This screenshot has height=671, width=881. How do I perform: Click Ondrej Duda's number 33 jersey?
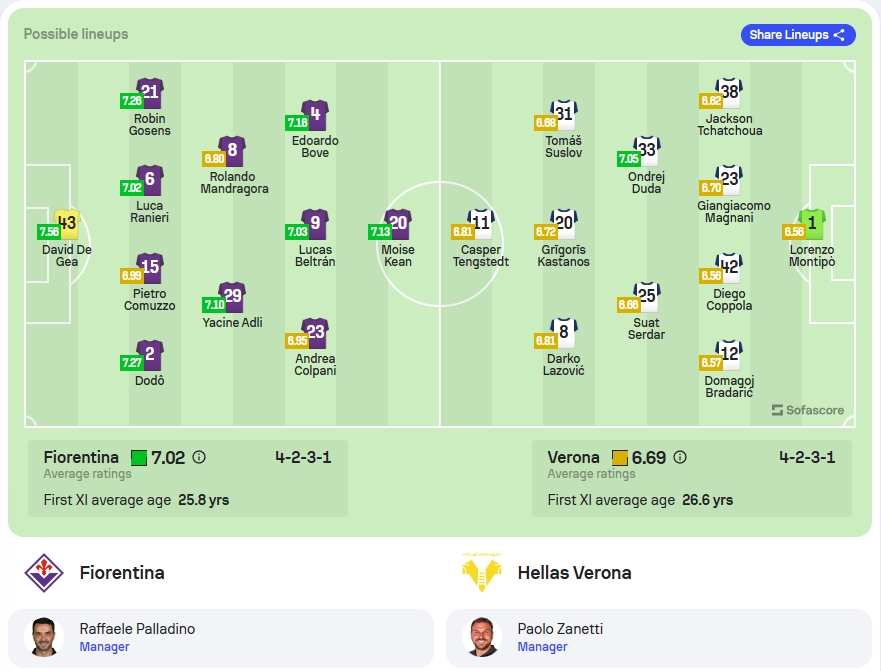coord(647,151)
